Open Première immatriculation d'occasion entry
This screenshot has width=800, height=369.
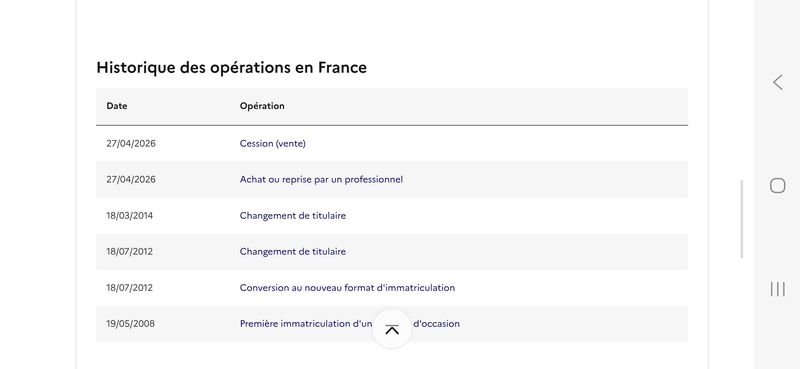(x=349, y=324)
